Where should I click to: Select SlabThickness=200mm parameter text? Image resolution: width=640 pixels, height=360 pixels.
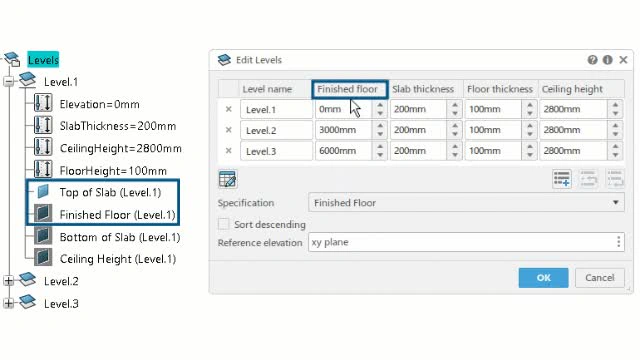pos(118,126)
